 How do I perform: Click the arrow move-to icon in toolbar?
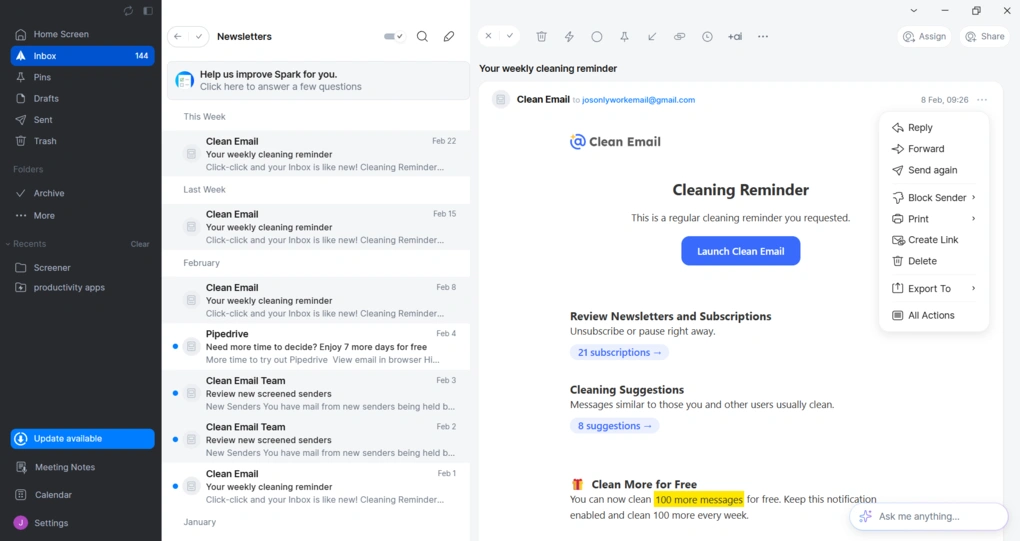click(x=652, y=36)
